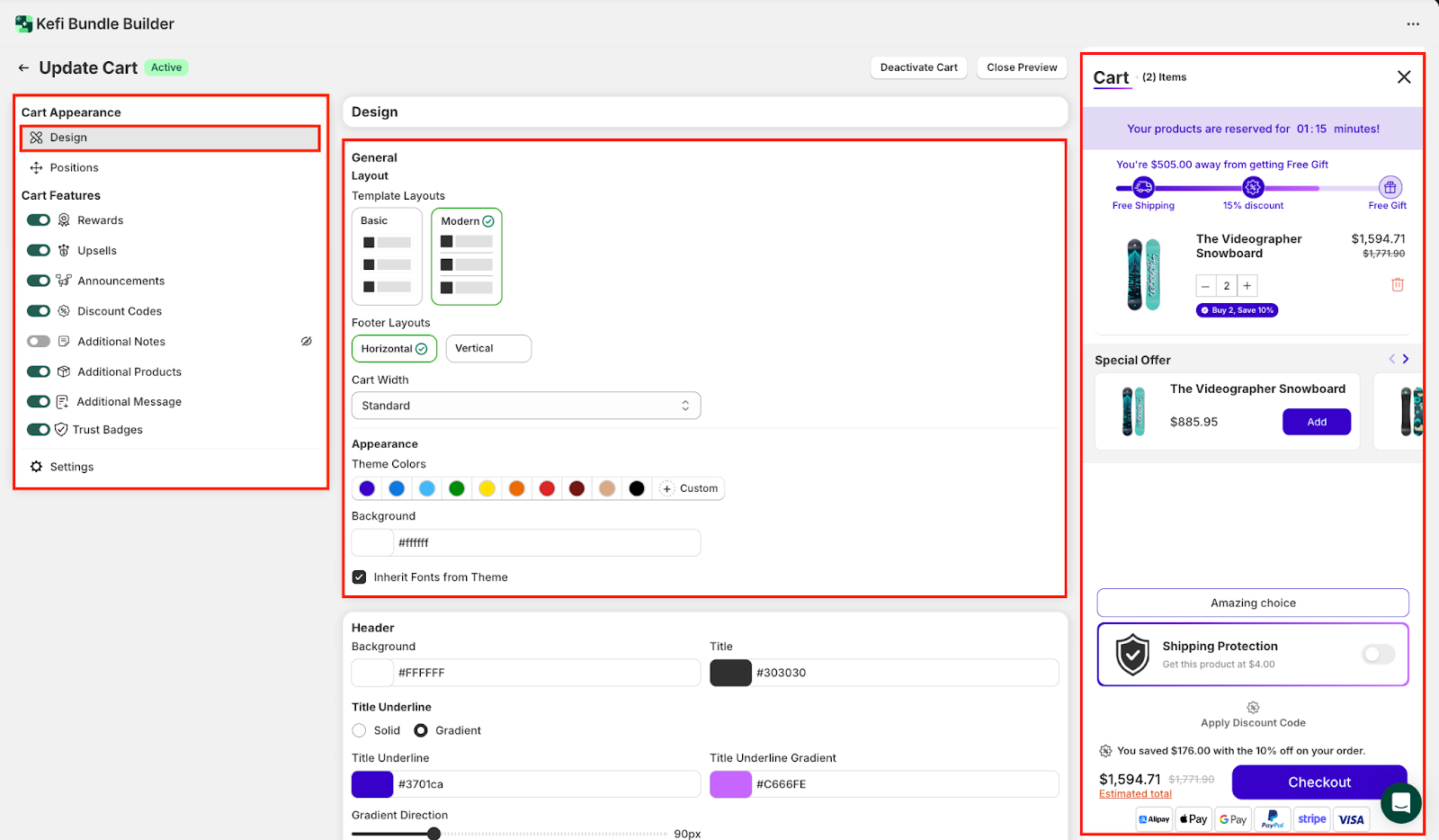Switch on the Shipping Protection toggle
This screenshot has height=840, width=1439.
(1377, 655)
